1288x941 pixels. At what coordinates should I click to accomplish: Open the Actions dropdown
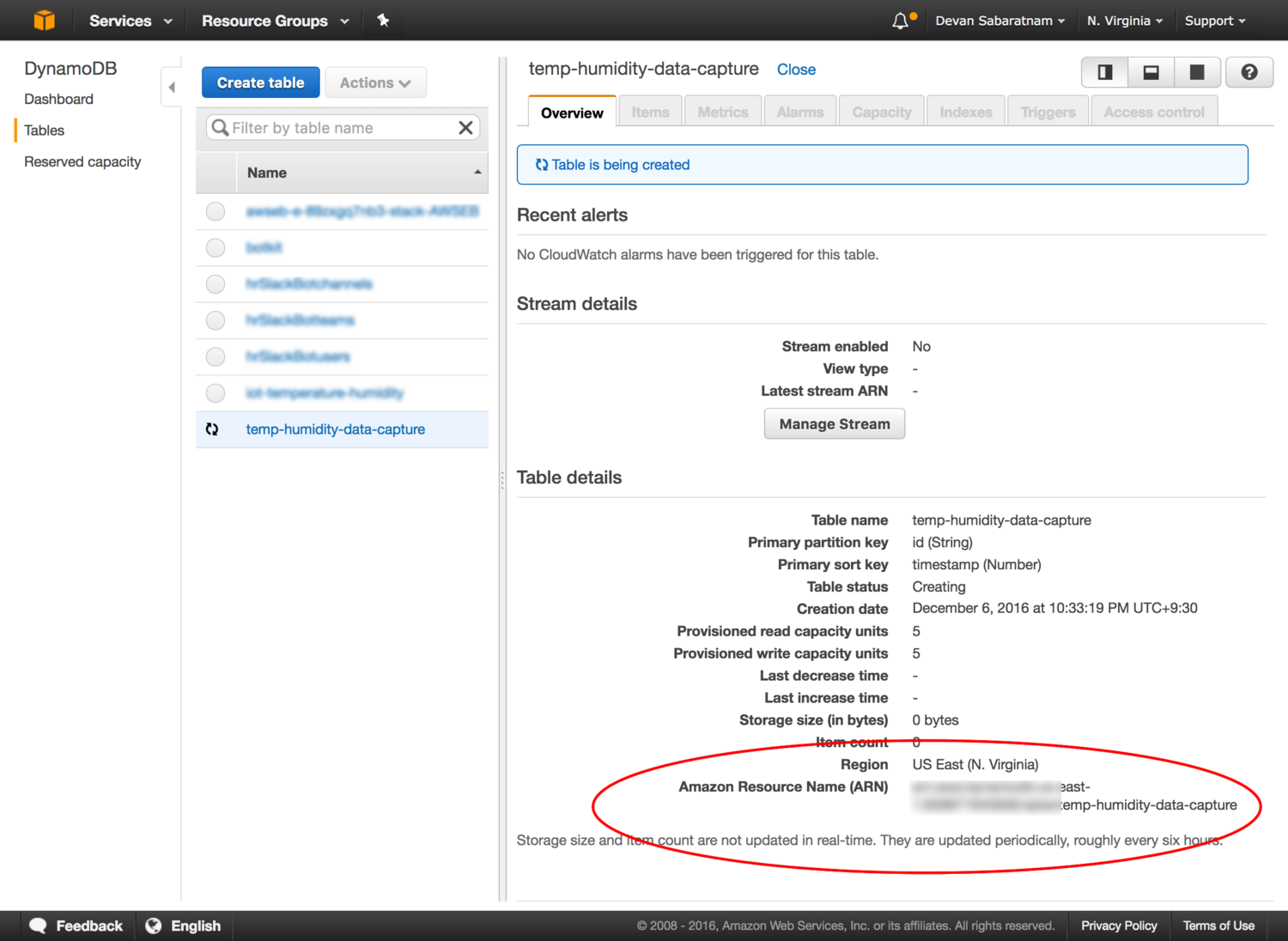point(375,82)
